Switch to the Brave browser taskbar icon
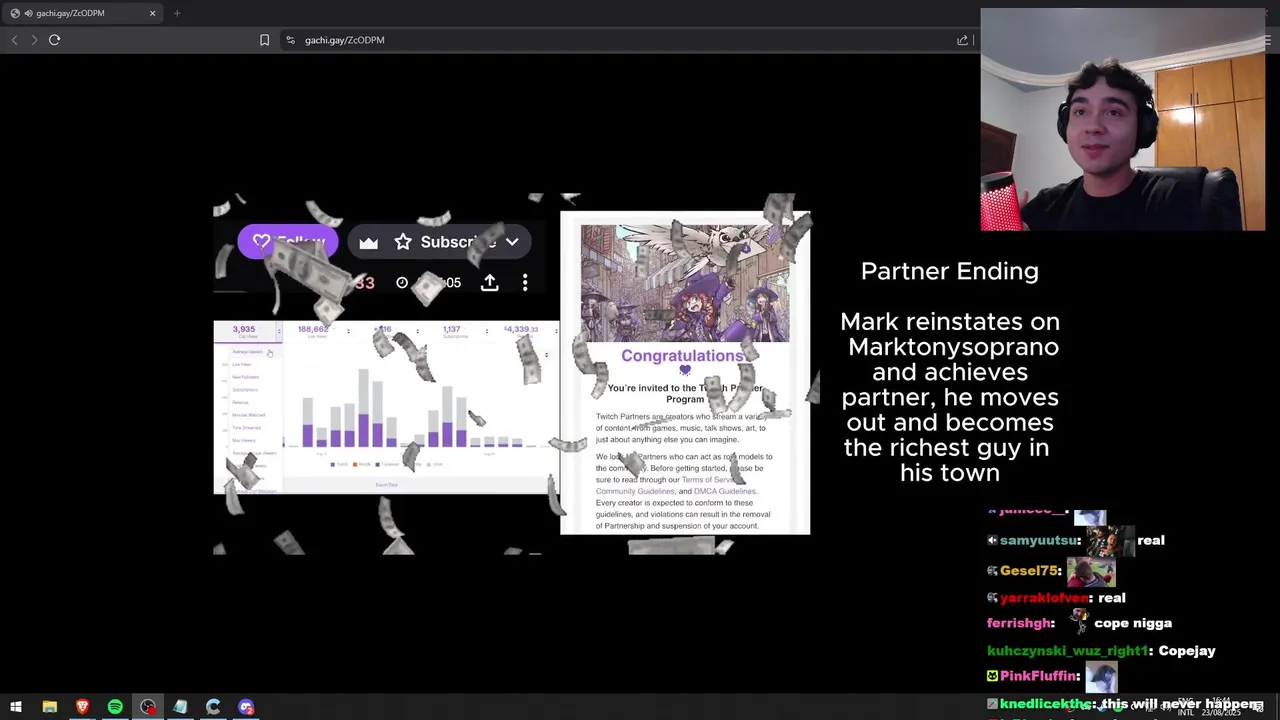Image resolution: width=1280 pixels, height=720 pixels. pos(82,707)
